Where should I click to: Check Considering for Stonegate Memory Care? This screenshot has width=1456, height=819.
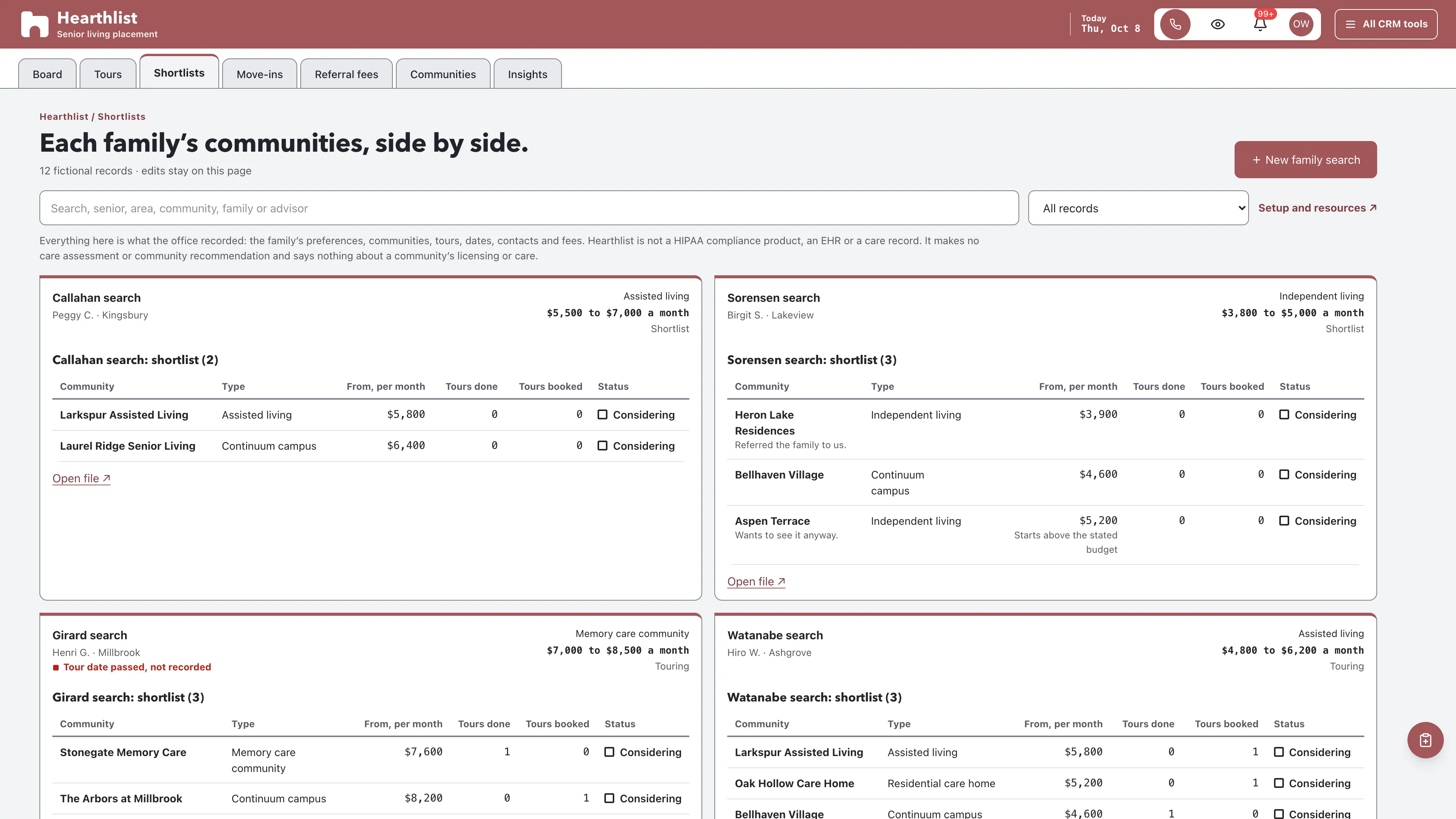tap(609, 752)
